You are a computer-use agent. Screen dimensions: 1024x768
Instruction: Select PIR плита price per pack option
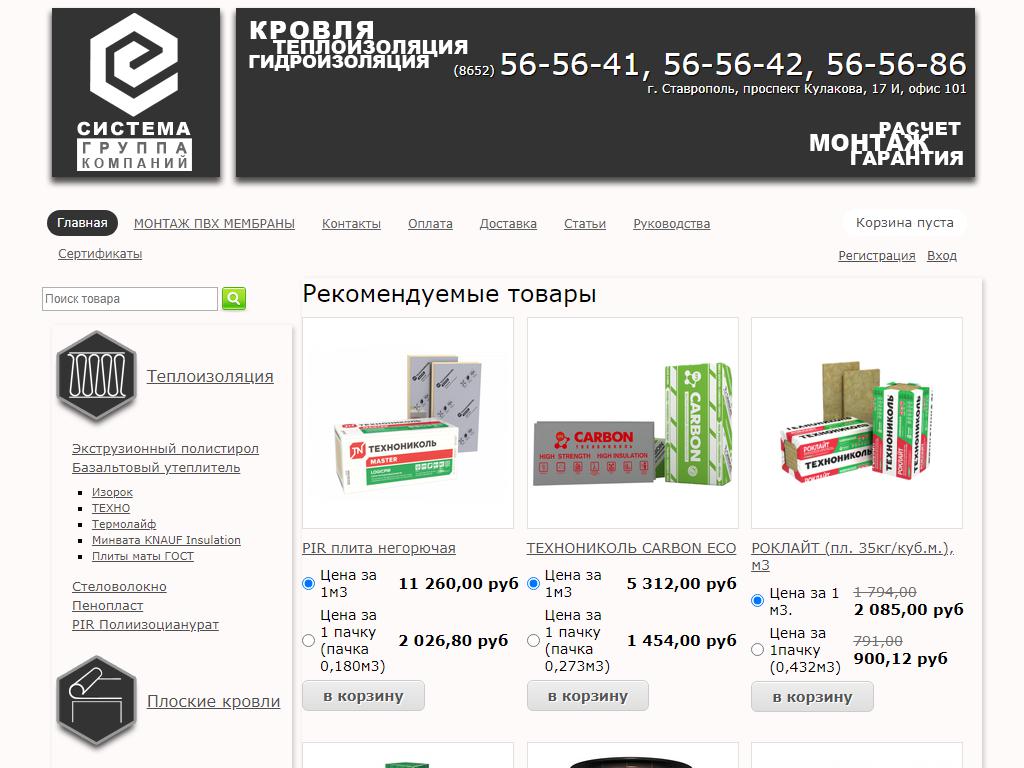[308, 640]
